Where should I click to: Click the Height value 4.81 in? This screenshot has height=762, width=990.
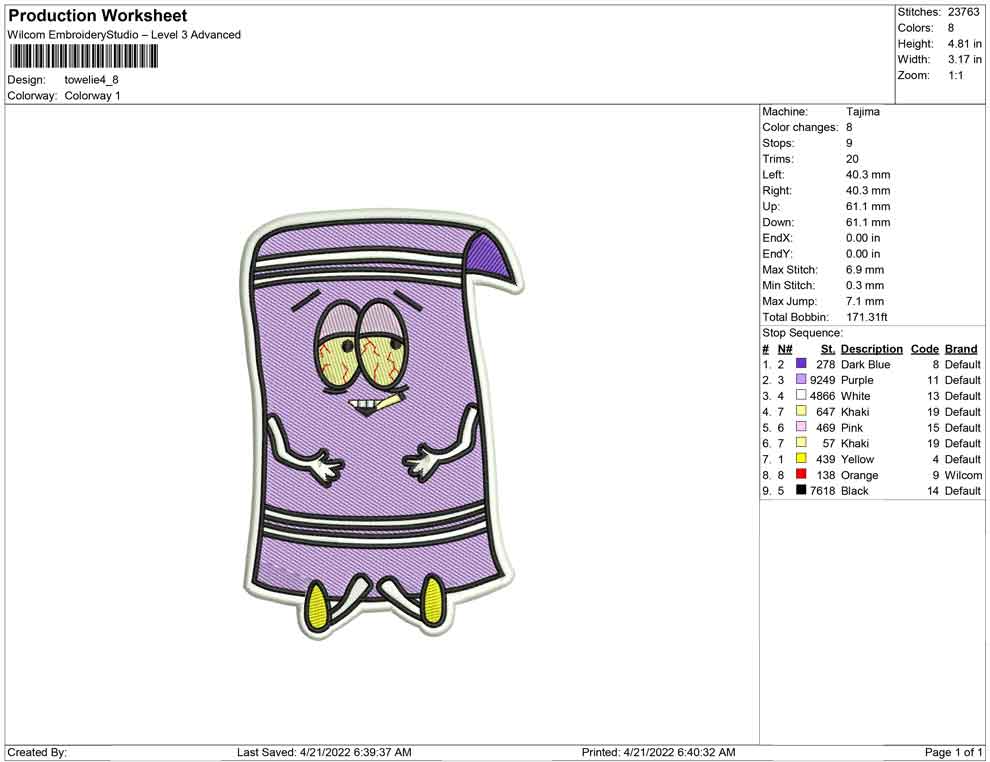click(965, 44)
